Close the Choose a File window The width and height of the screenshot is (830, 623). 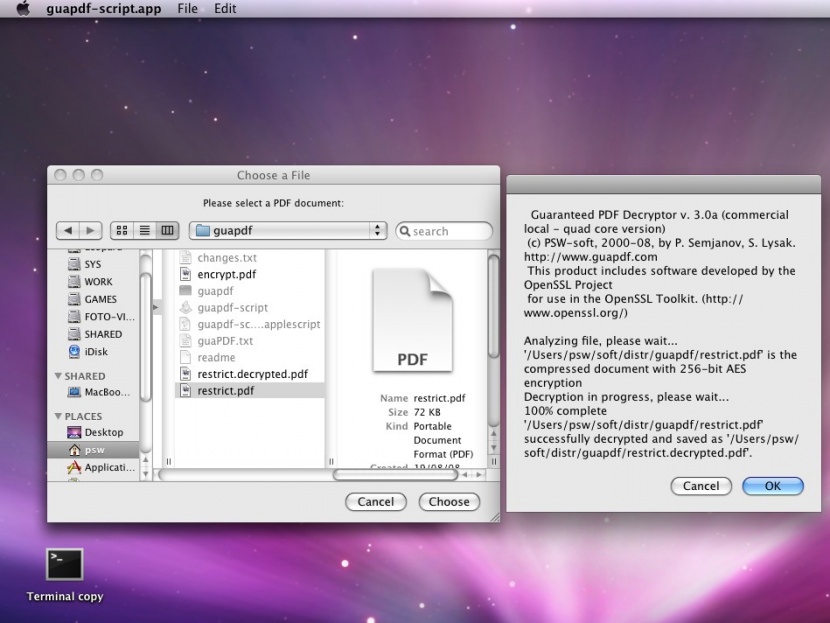(60, 175)
